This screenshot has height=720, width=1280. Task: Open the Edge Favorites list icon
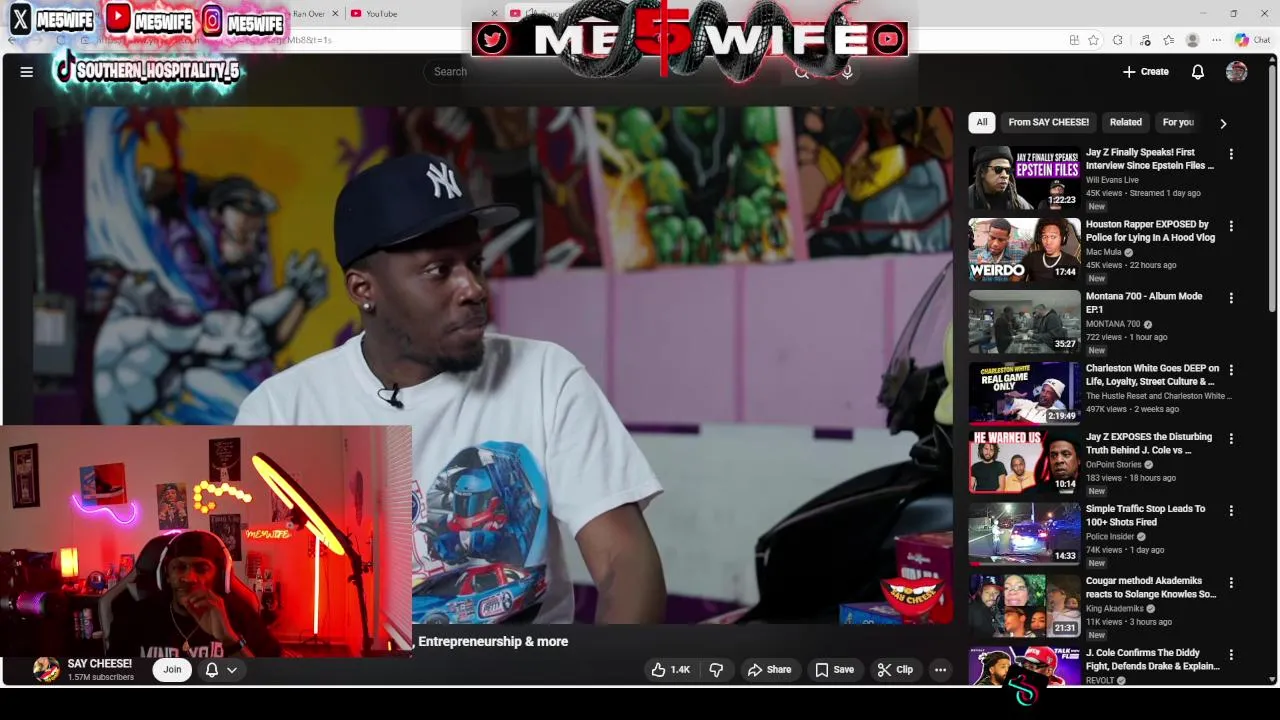point(1168,40)
